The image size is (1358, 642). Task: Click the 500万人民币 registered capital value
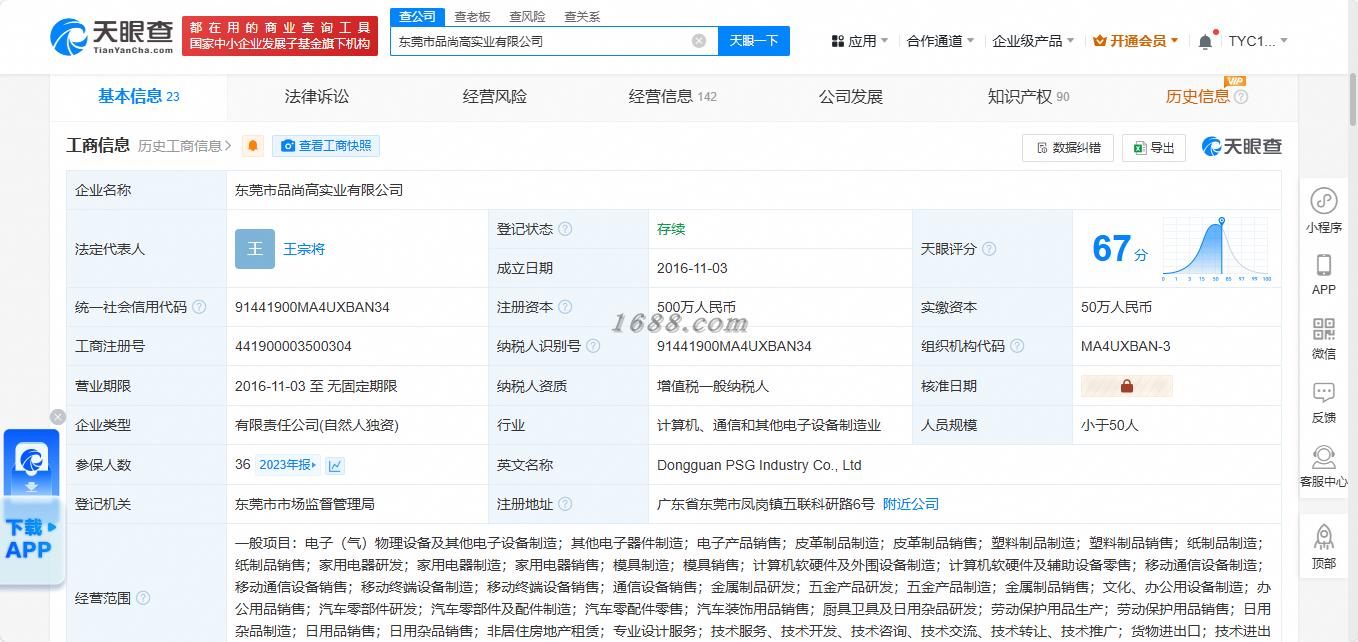pyautogui.click(x=696, y=307)
